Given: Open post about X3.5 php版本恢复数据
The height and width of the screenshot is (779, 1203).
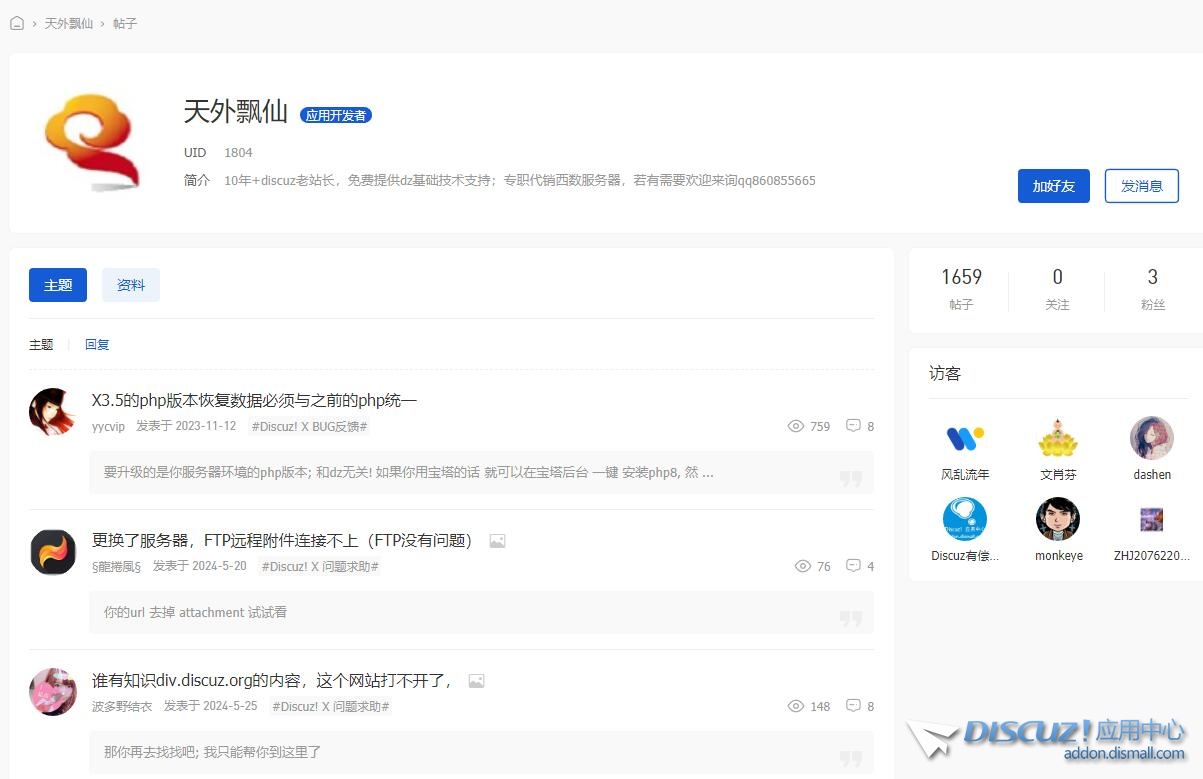Looking at the screenshot, I should [254, 400].
